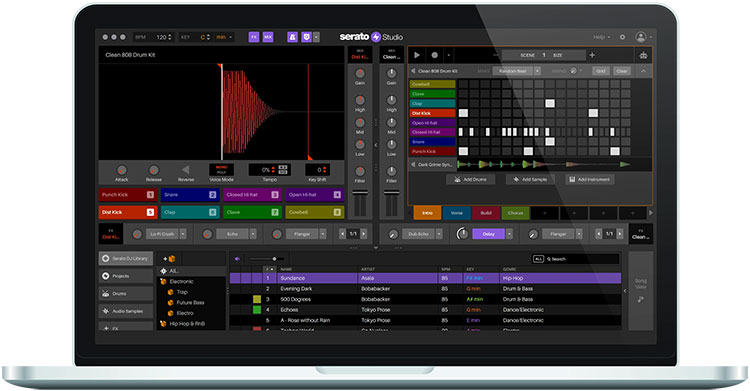The width and height of the screenshot is (750, 391).
Task: Click the Key Shift stepper arrows
Action: tap(325, 169)
